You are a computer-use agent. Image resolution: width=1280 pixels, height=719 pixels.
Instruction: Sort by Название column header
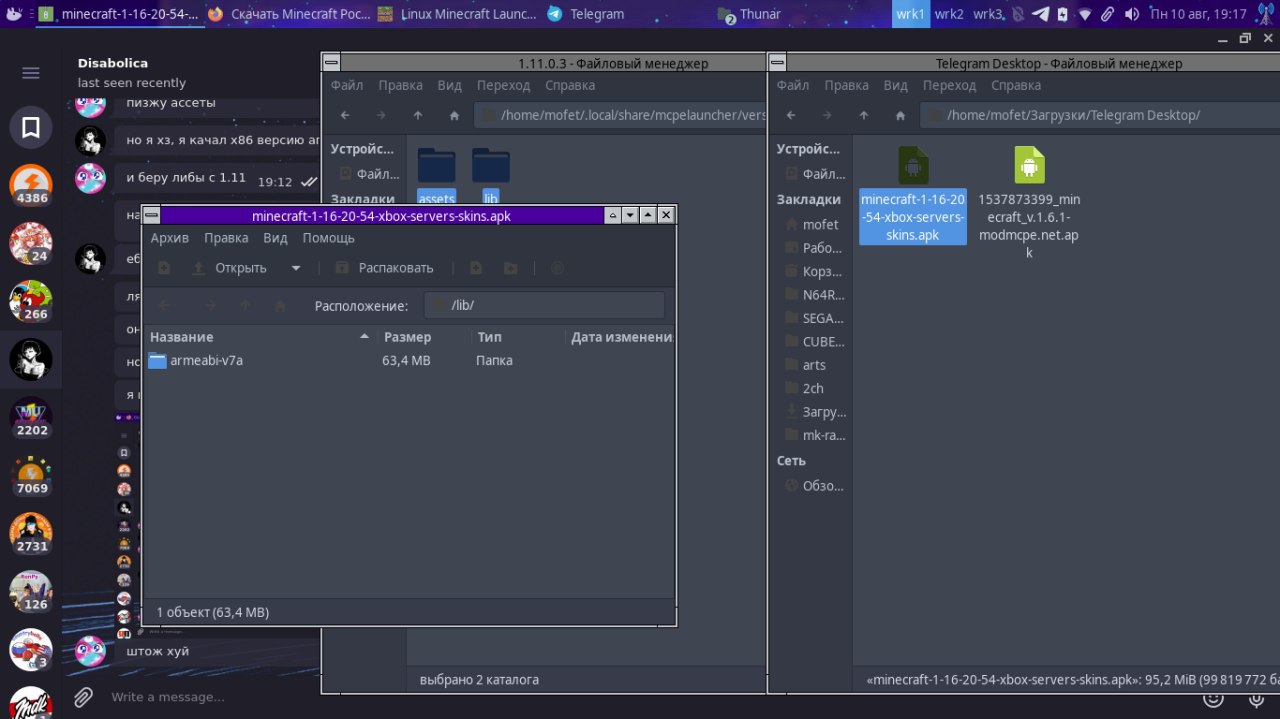tap(259, 337)
